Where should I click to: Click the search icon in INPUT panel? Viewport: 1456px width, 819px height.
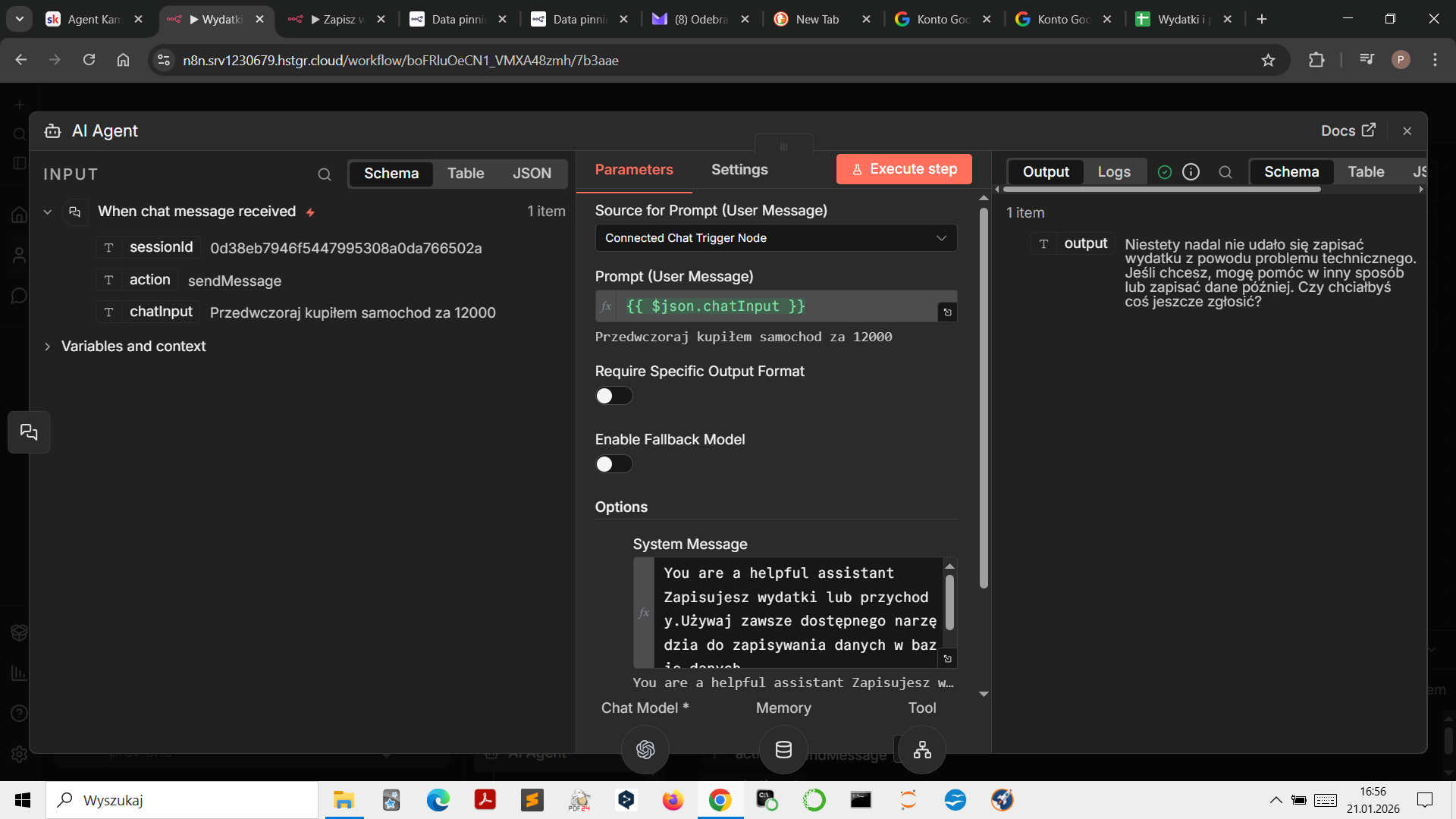(325, 174)
